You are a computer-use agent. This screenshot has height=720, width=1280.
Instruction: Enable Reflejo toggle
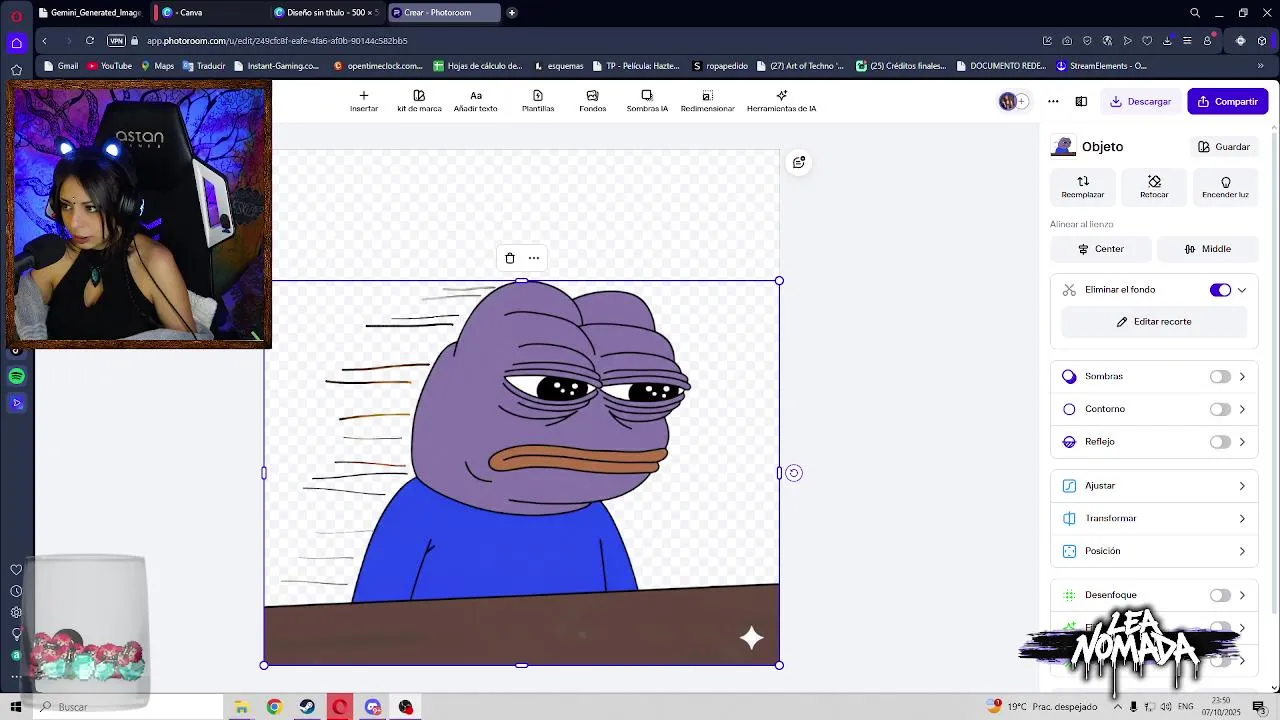coord(1220,442)
